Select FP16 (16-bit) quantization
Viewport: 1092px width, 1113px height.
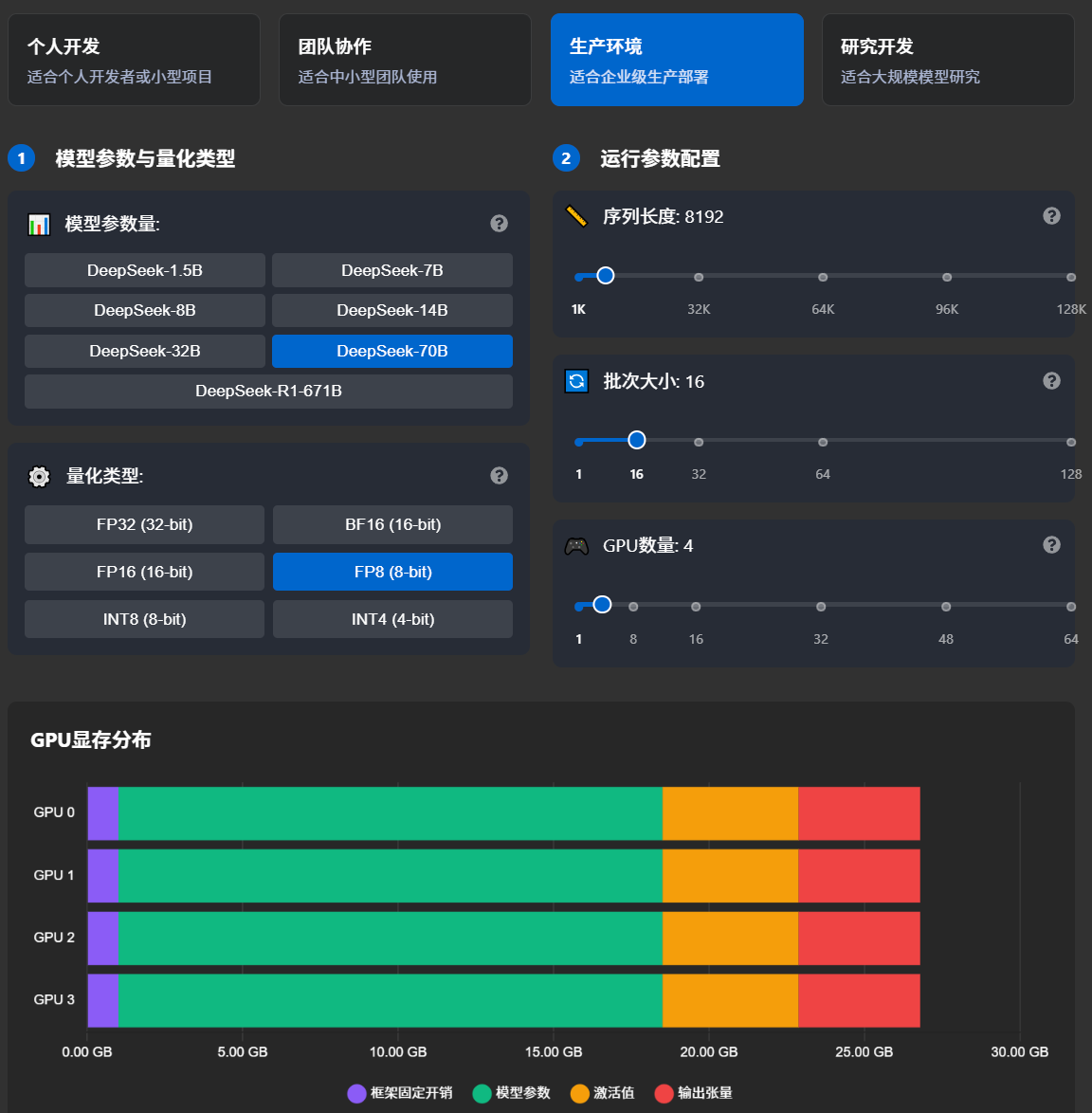(x=145, y=572)
